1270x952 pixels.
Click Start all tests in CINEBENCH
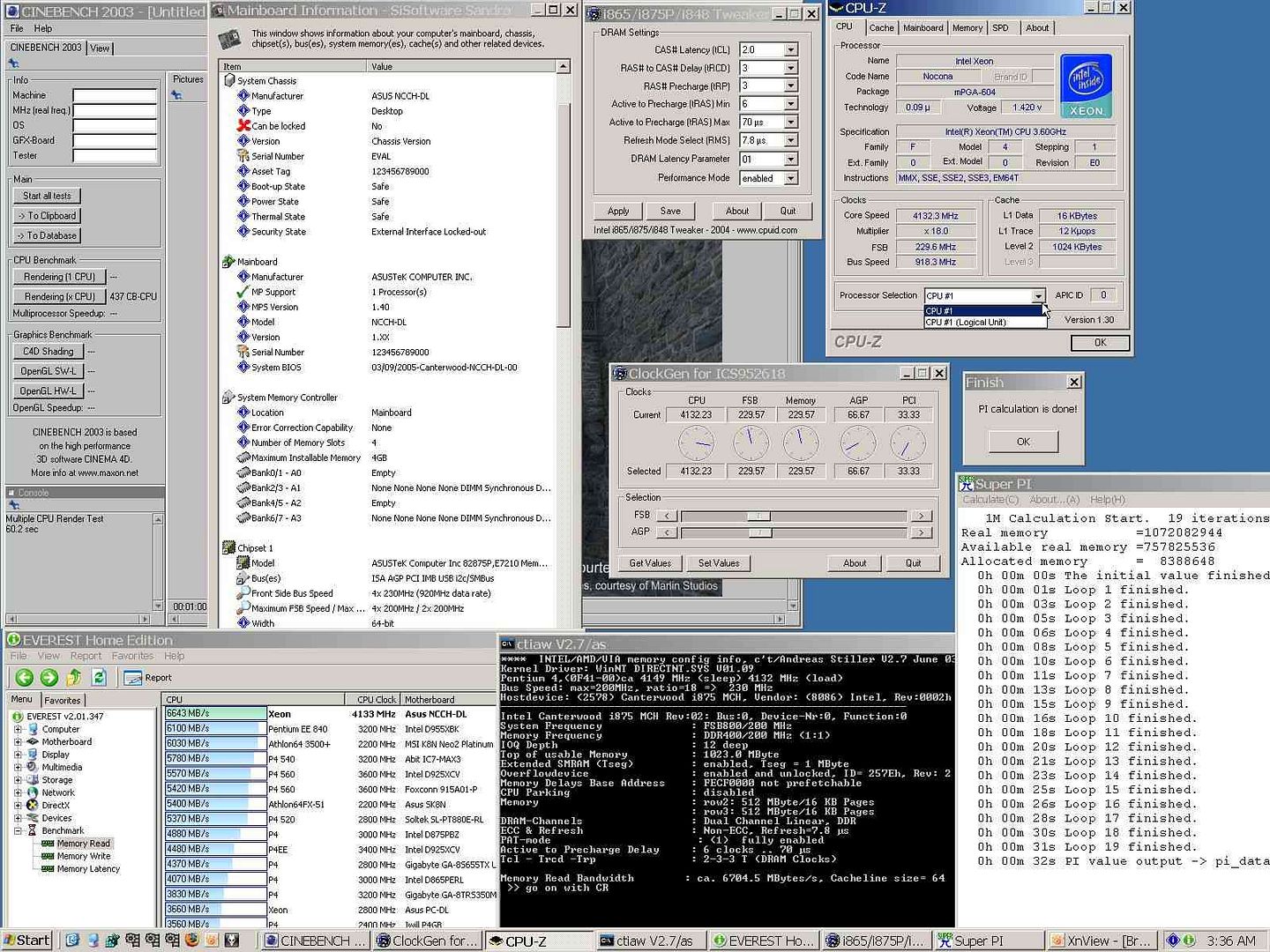tap(48, 196)
